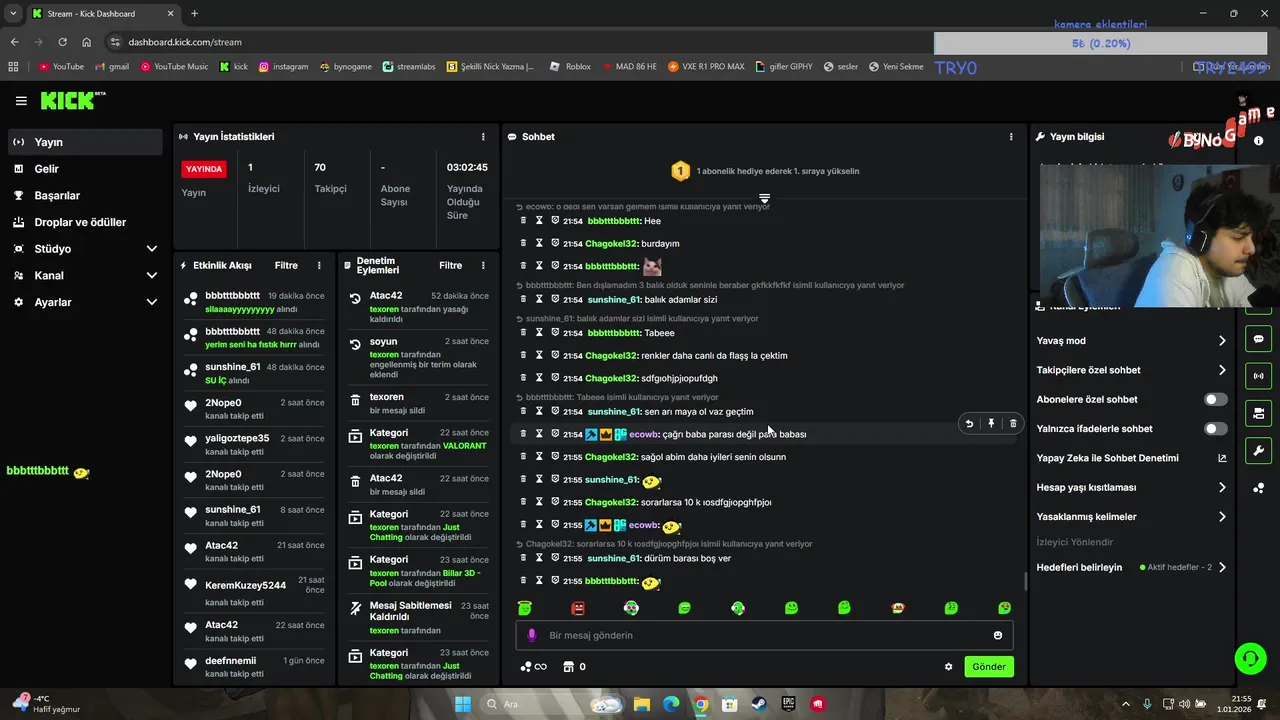This screenshot has width=1280, height=720.
Task: Collapse the gift leaderboard banner handle
Action: (x=764, y=198)
